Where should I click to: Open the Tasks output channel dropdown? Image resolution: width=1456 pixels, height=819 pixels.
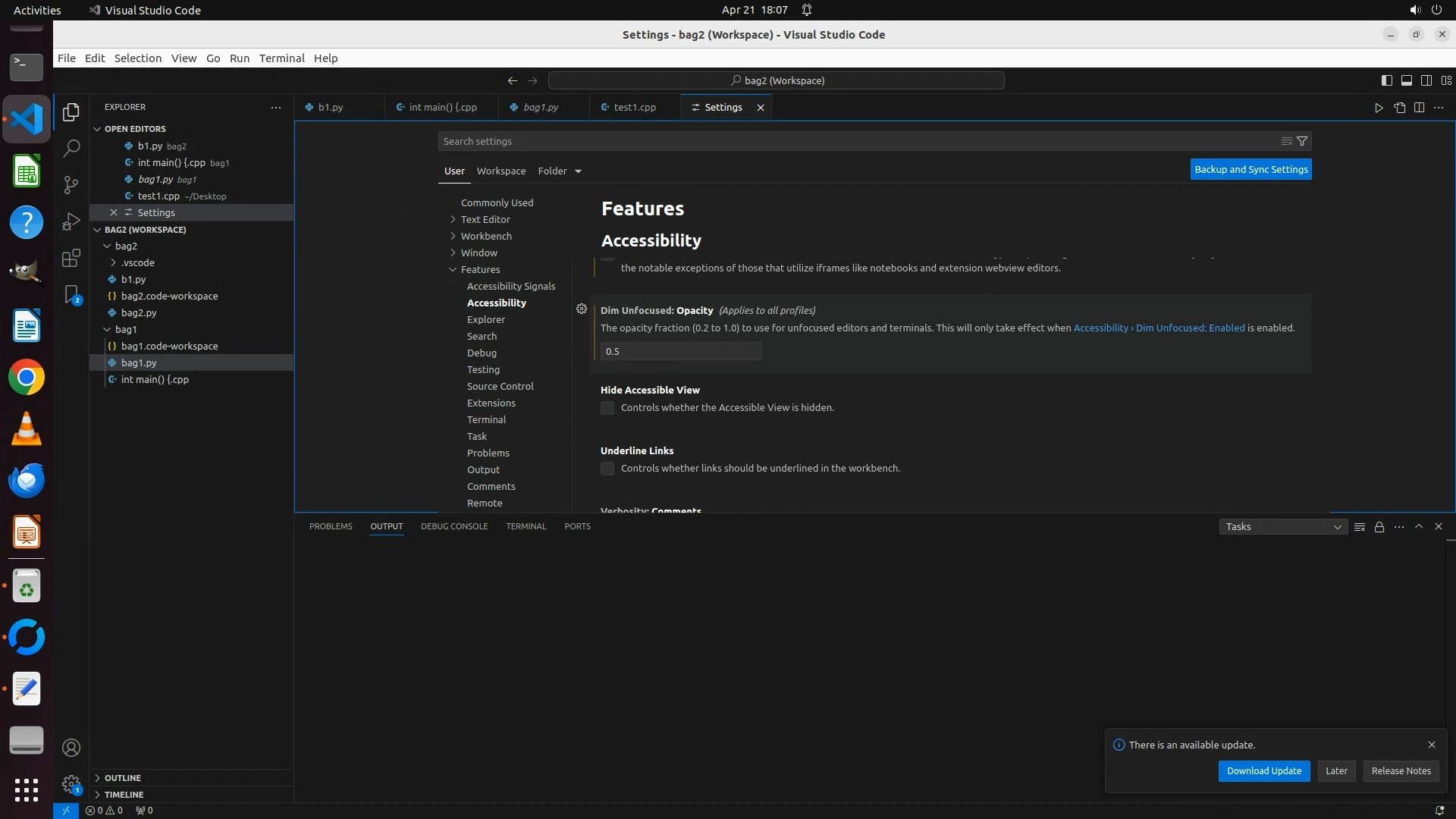(1283, 527)
